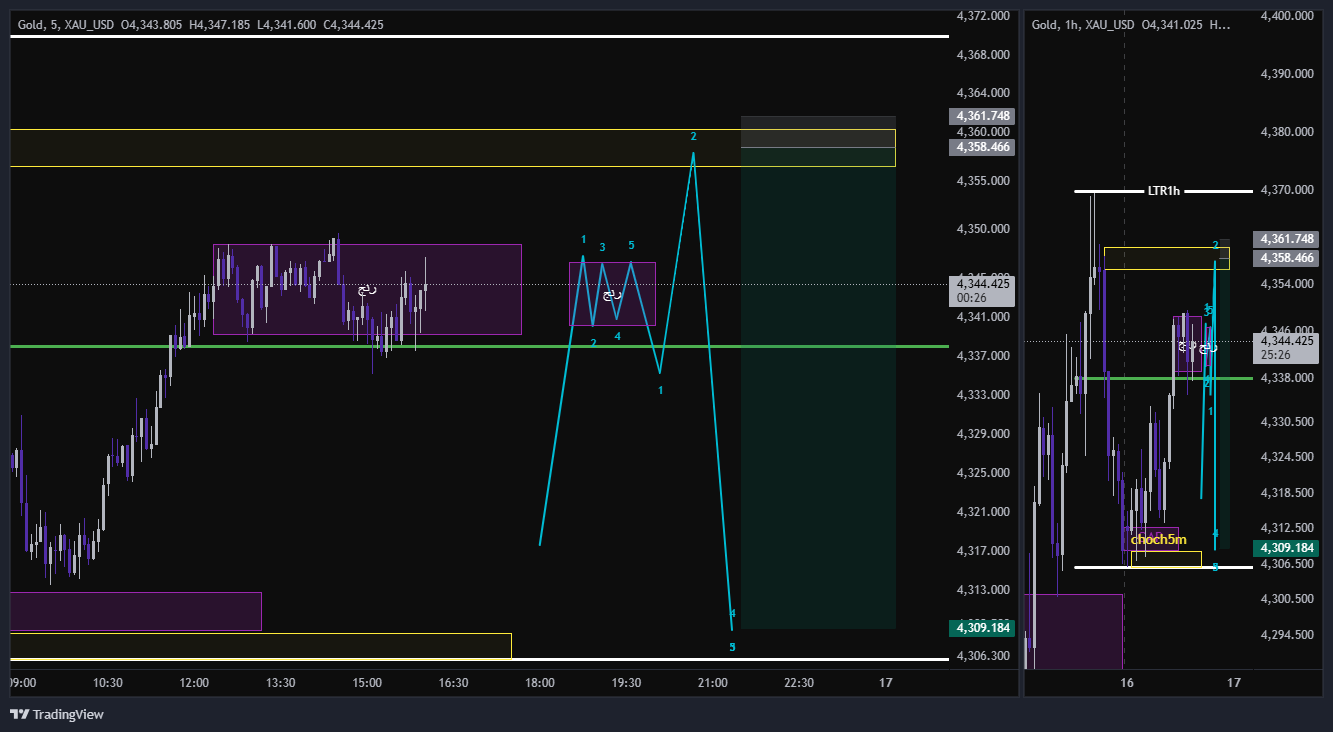Click the 4,355.000 price axis tick

(x=984, y=181)
